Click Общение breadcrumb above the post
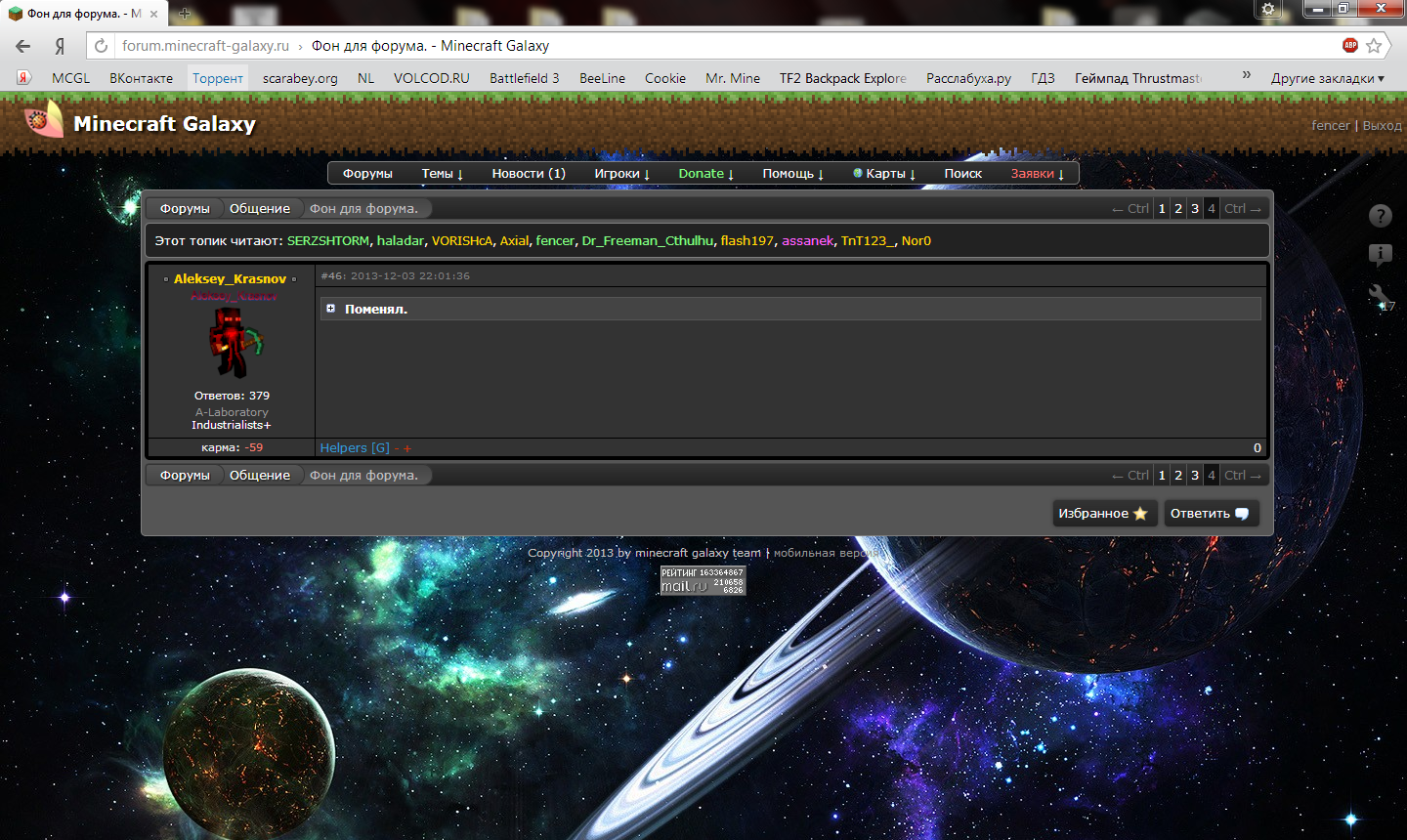 click(260, 208)
